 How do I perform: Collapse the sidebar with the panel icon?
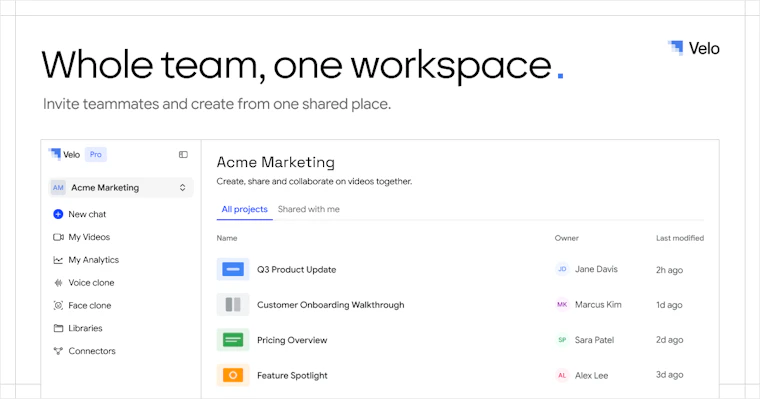(183, 155)
